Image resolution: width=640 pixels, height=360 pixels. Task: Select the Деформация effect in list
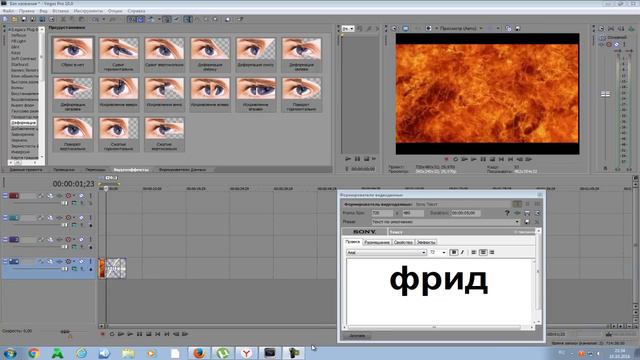click(23, 122)
